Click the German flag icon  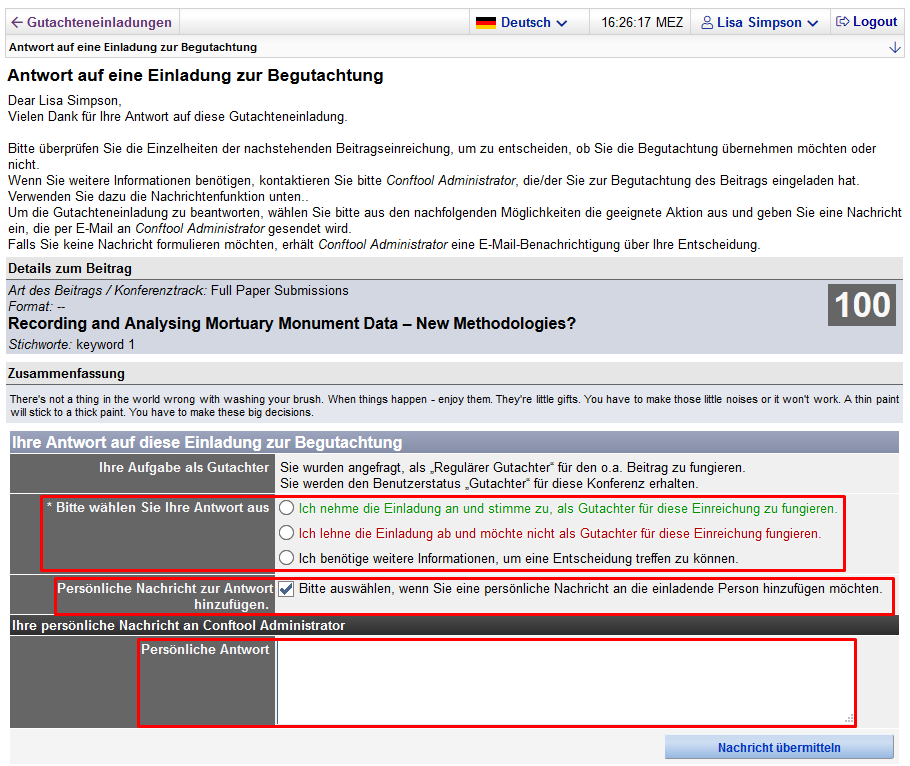click(486, 22)
